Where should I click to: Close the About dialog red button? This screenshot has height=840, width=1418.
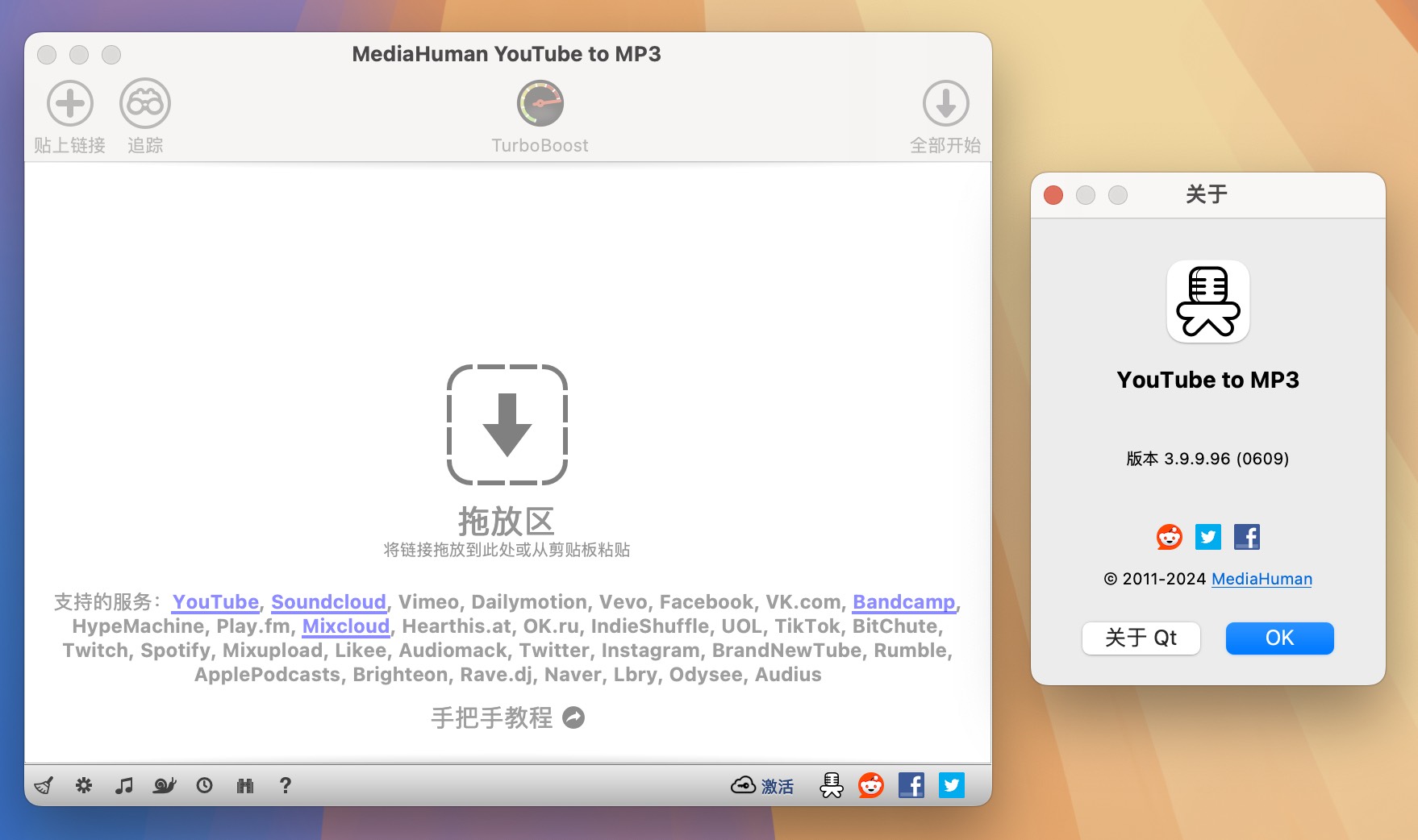tap(1053, 195)
